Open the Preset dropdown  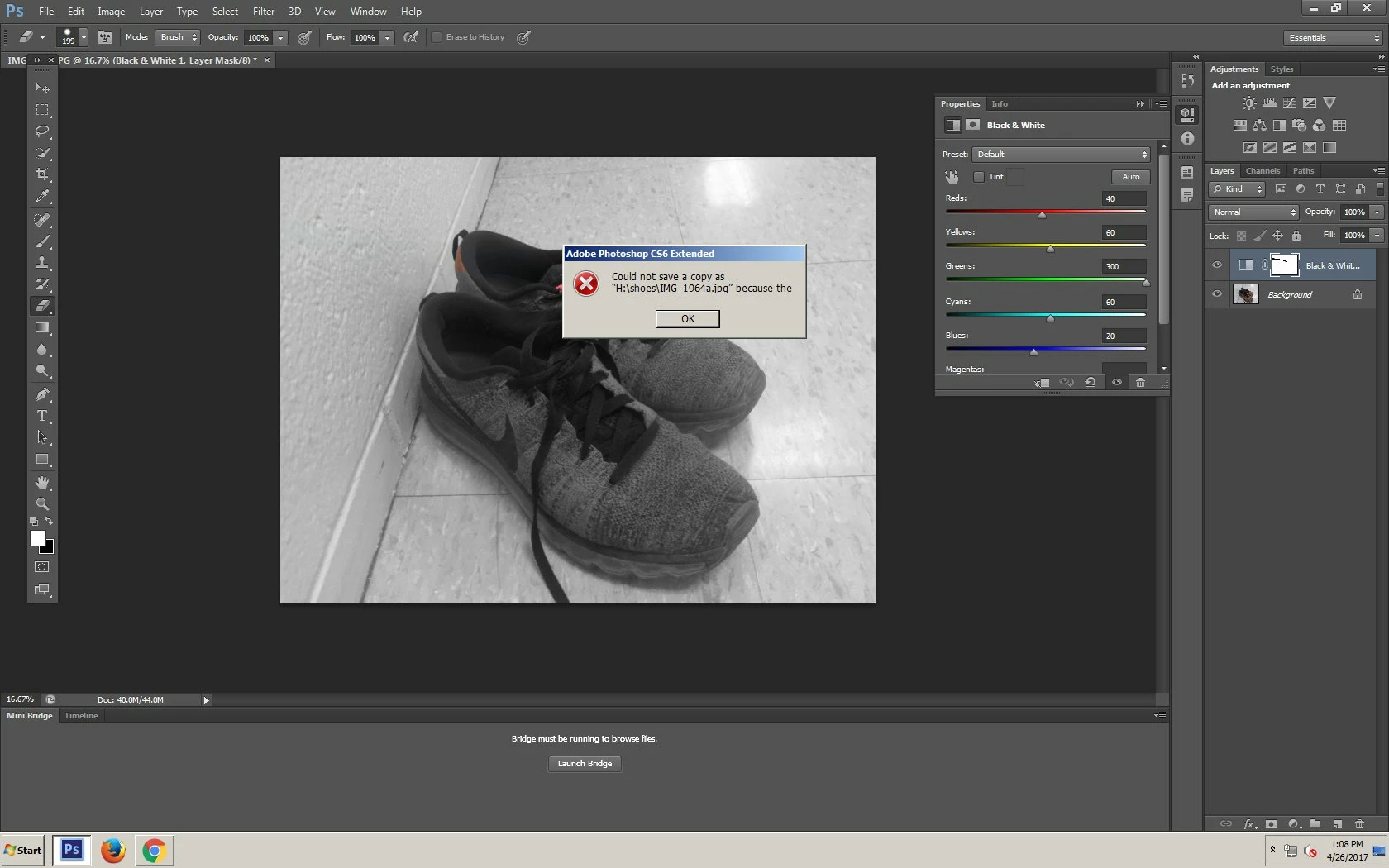coord(1062,155)
